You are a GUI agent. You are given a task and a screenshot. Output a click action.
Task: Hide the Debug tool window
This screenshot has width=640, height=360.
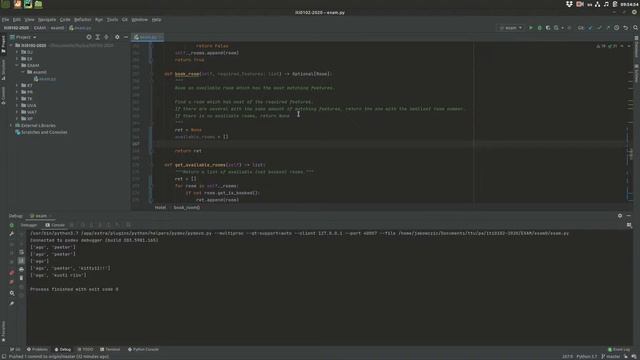pos(629,216)
